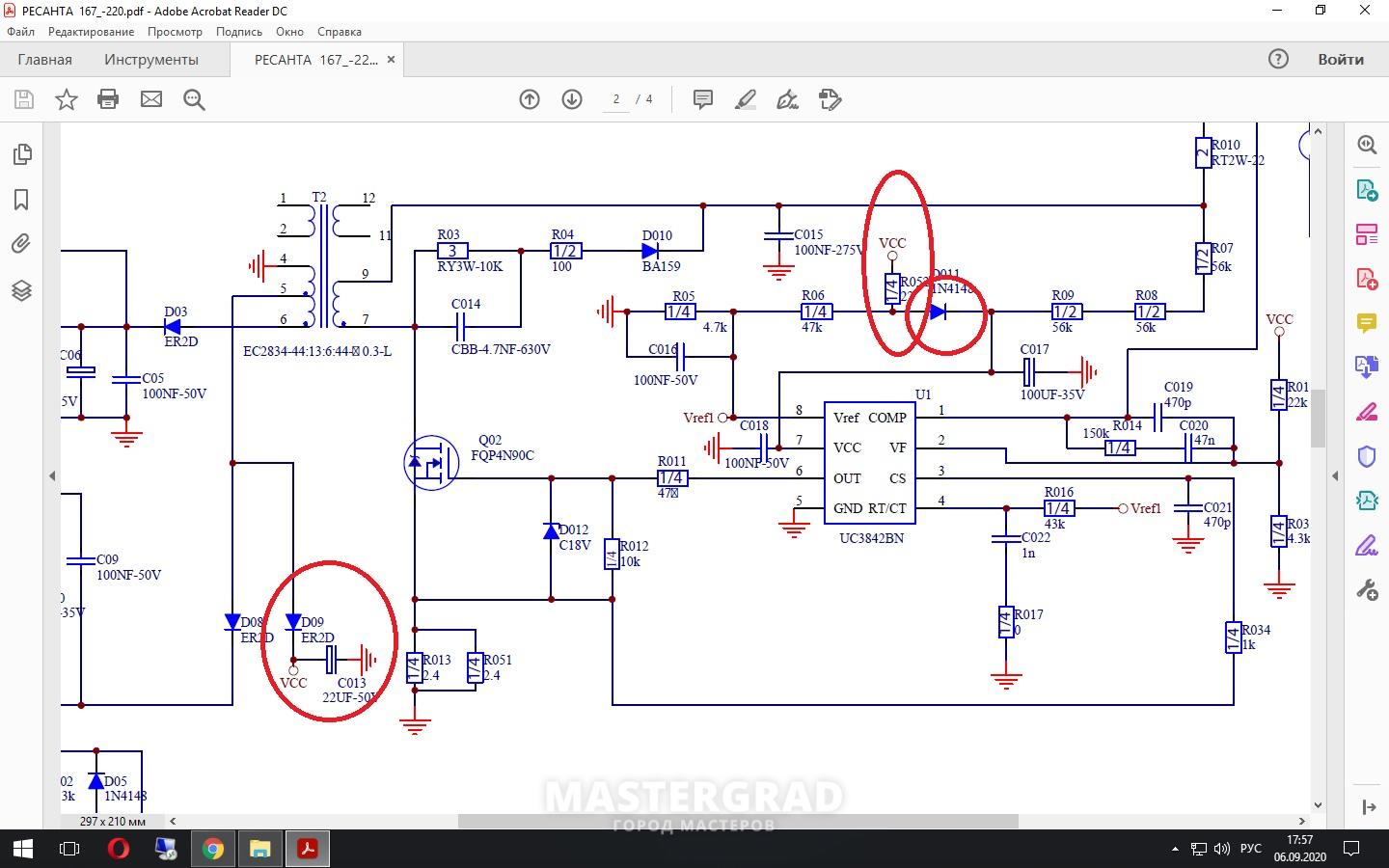Click the 297 x 210 мм page size
The image size is (1389, 868).
pyautogui.click(x=113, y=822)
